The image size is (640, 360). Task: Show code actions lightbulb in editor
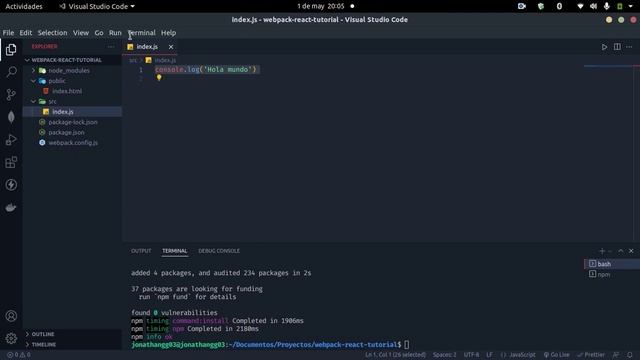(159, 78)
